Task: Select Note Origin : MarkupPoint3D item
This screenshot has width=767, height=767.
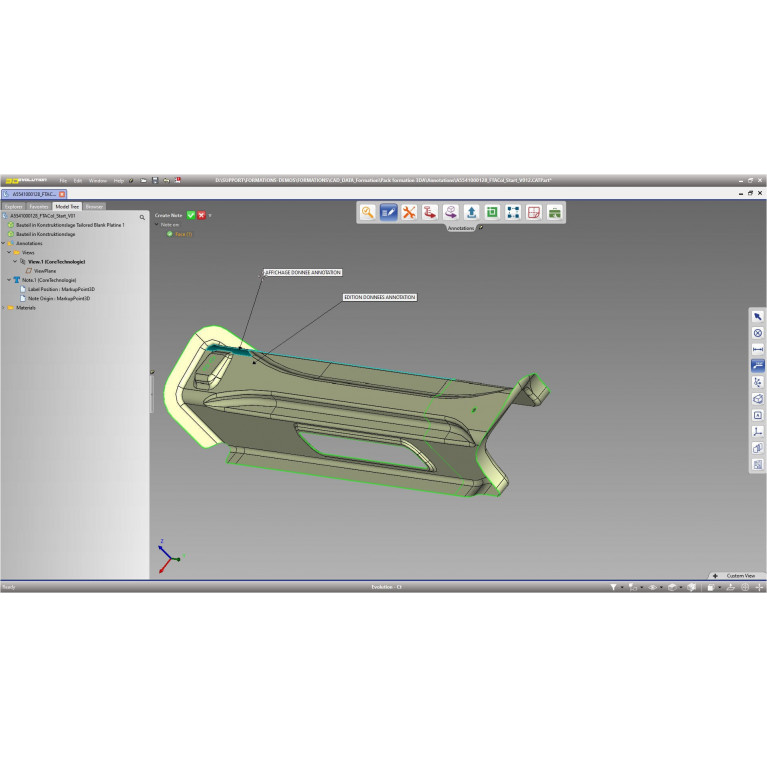Action: [x=59, y=298]
